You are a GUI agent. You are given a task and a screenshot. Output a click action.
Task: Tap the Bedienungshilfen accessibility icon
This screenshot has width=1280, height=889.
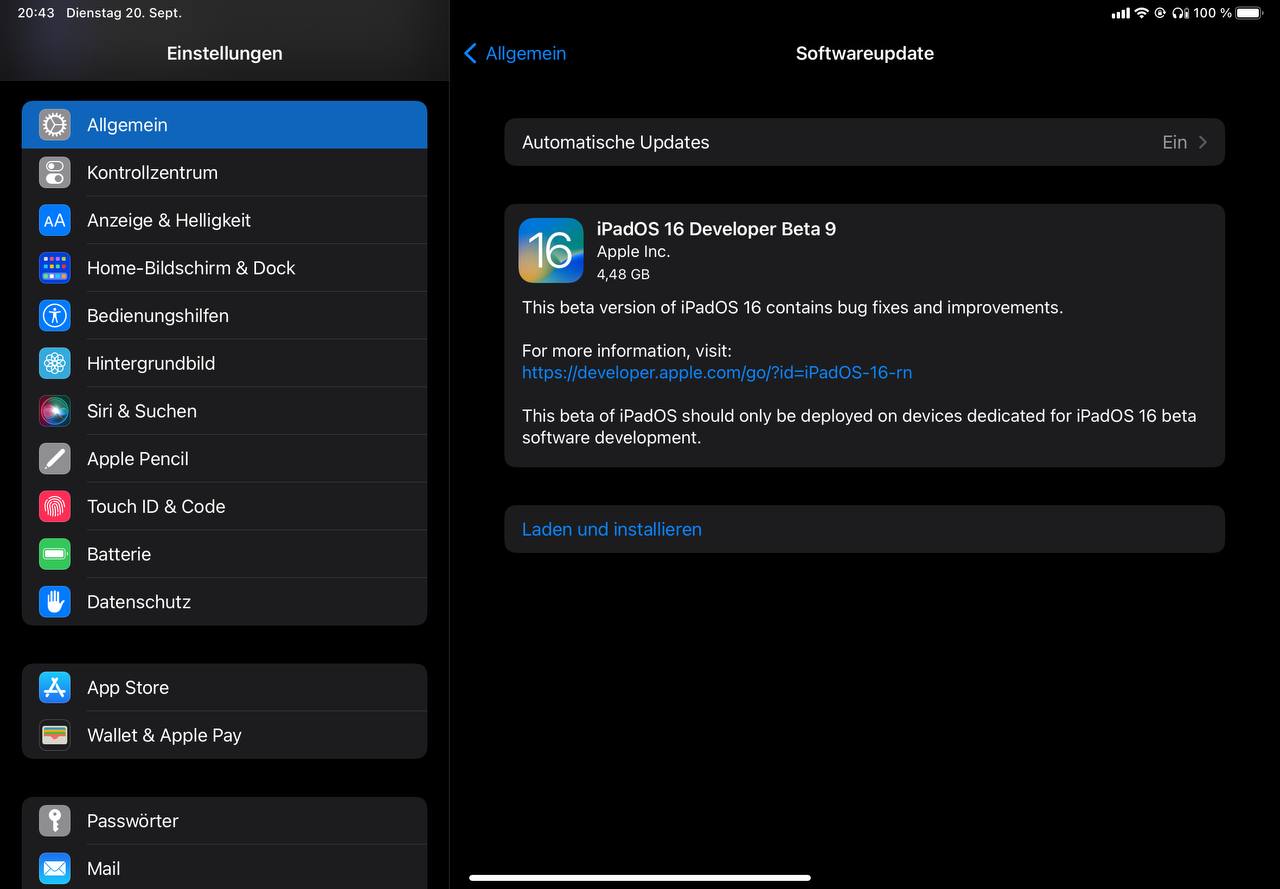[x=55, y=315]
